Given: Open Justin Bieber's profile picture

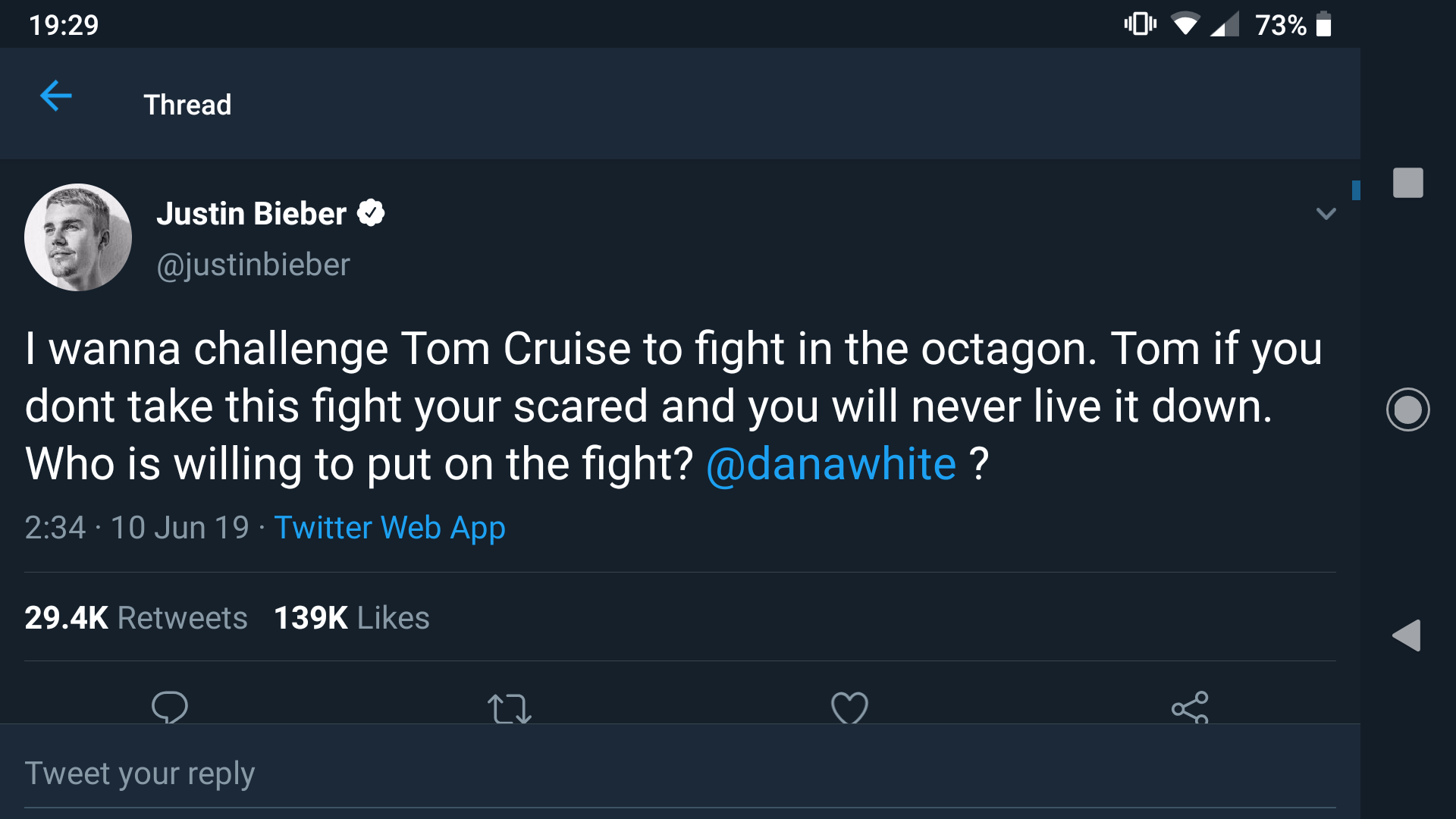Looking at the screenshot, I should pos(78,237).
